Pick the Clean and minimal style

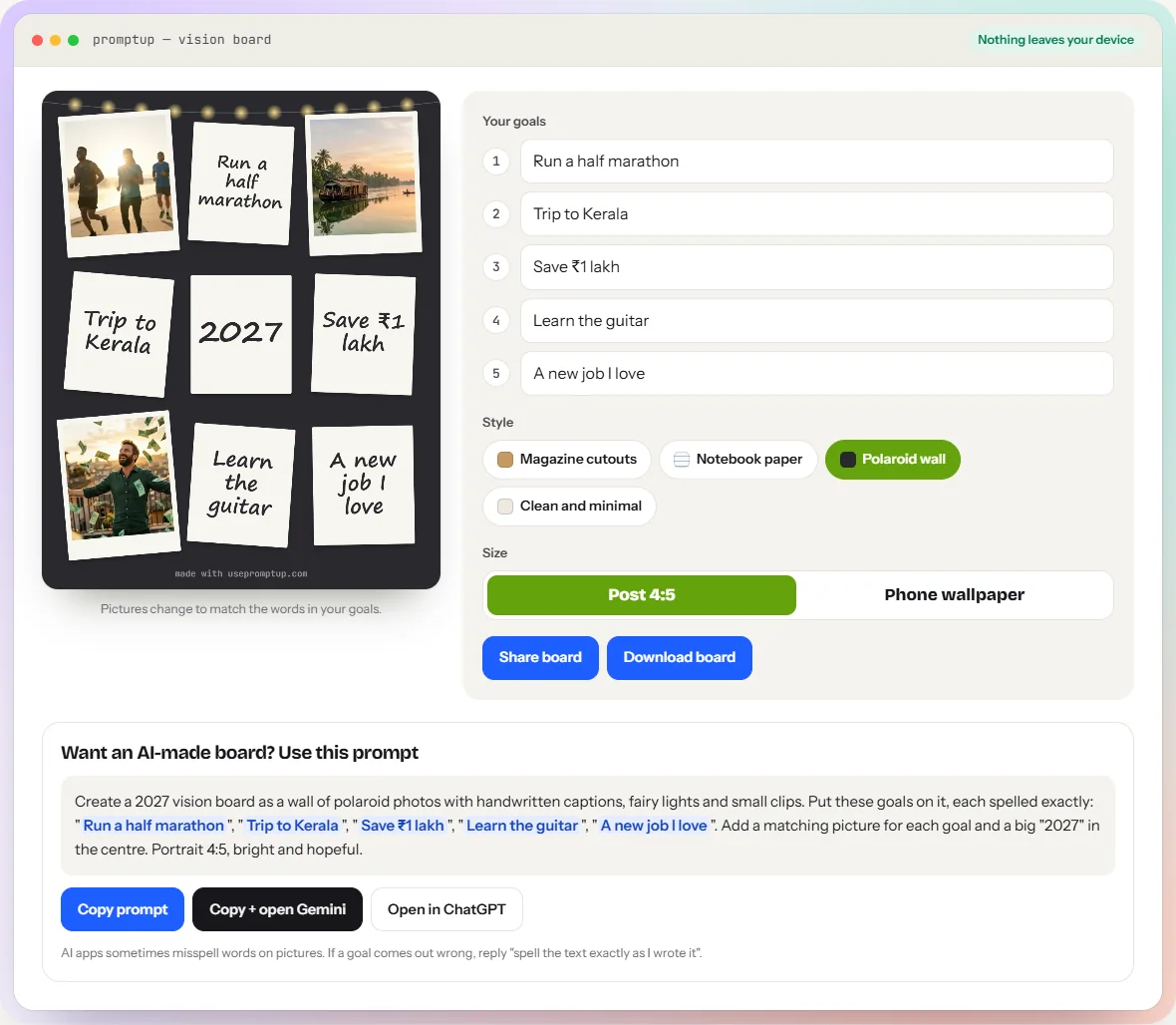coord(569,507)
